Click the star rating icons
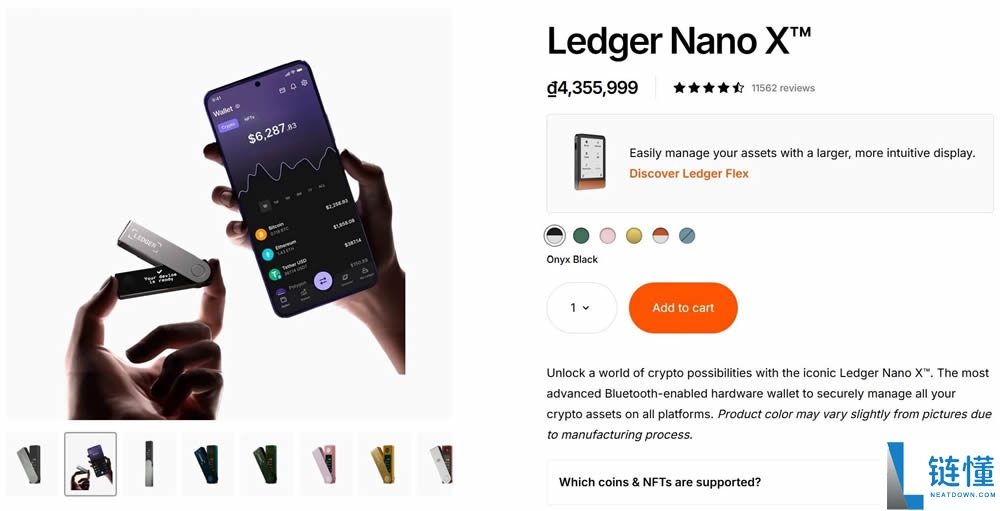 coord(709,88)
